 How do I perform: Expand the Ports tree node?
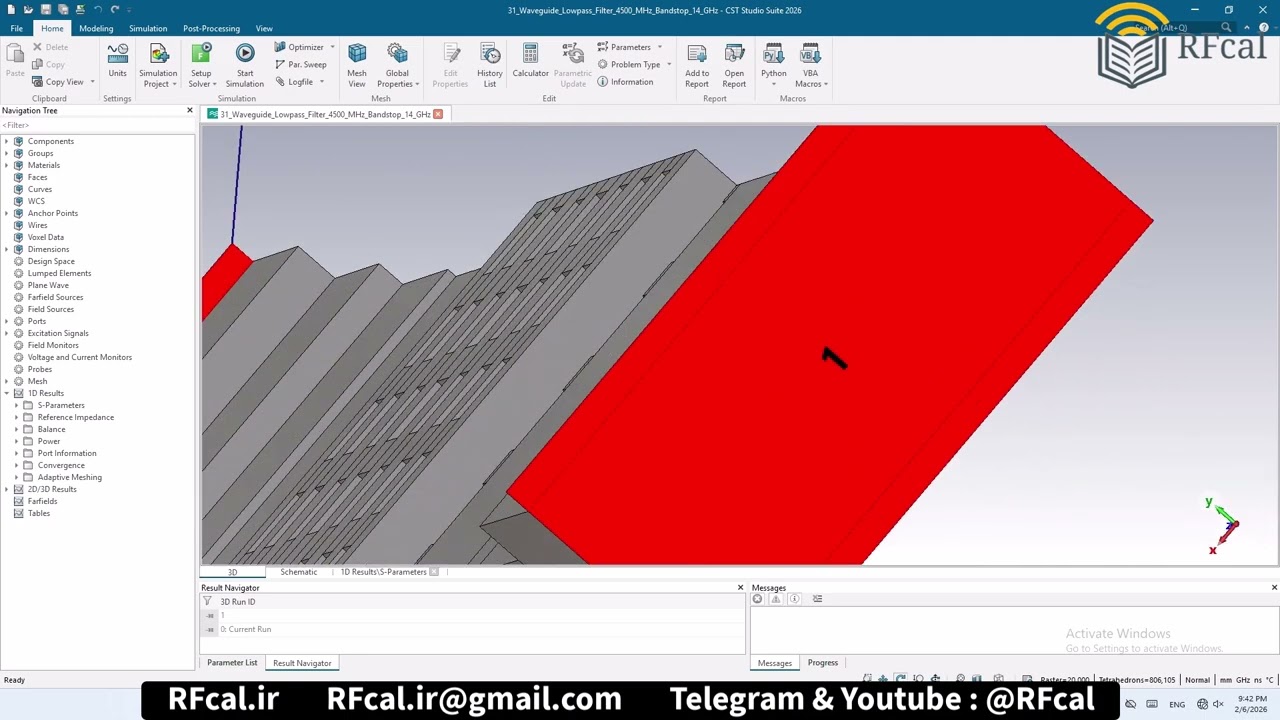(x=6, y=321)
